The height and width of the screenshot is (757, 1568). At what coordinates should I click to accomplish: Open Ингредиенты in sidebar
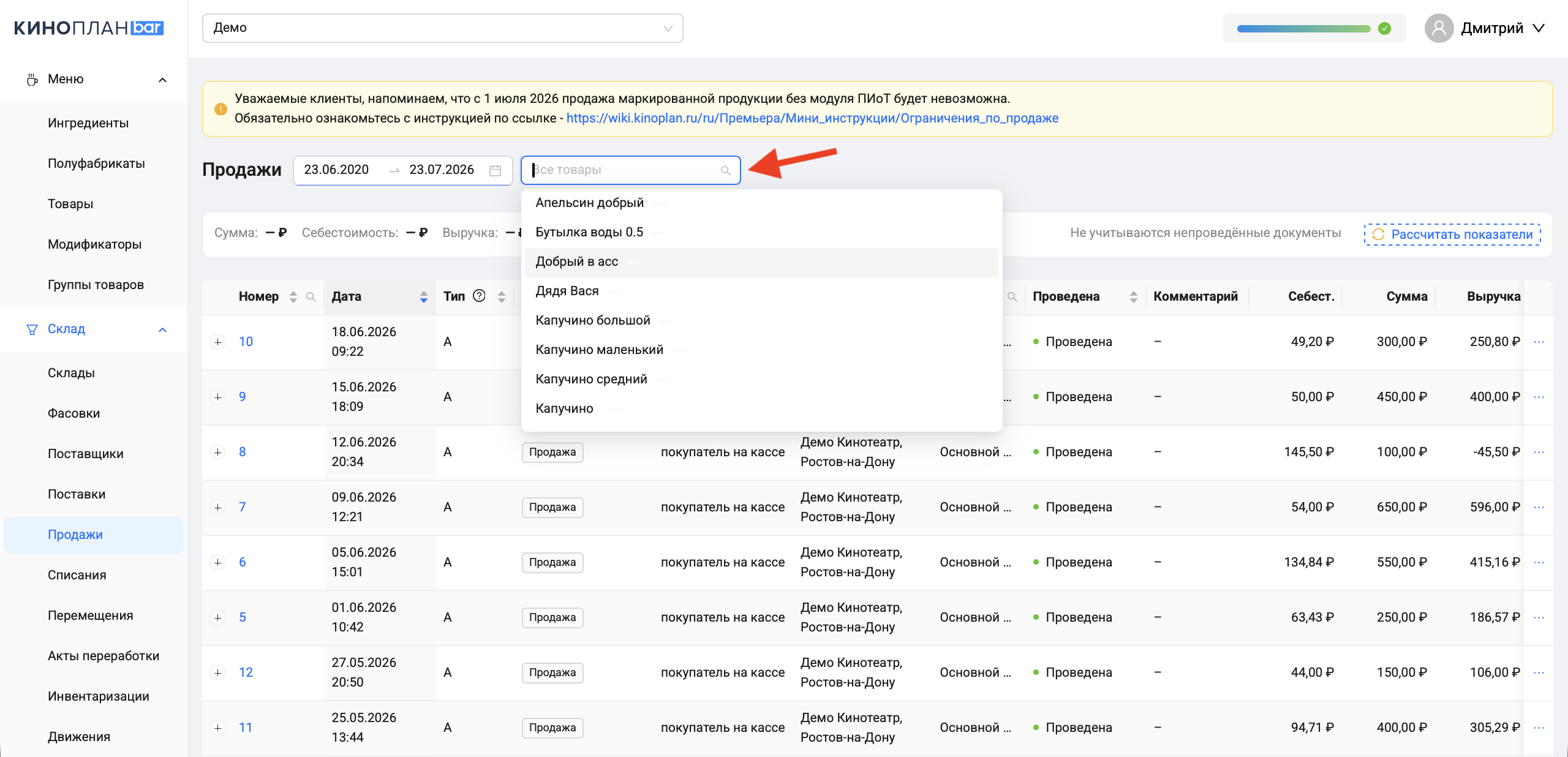pos(88,123)
